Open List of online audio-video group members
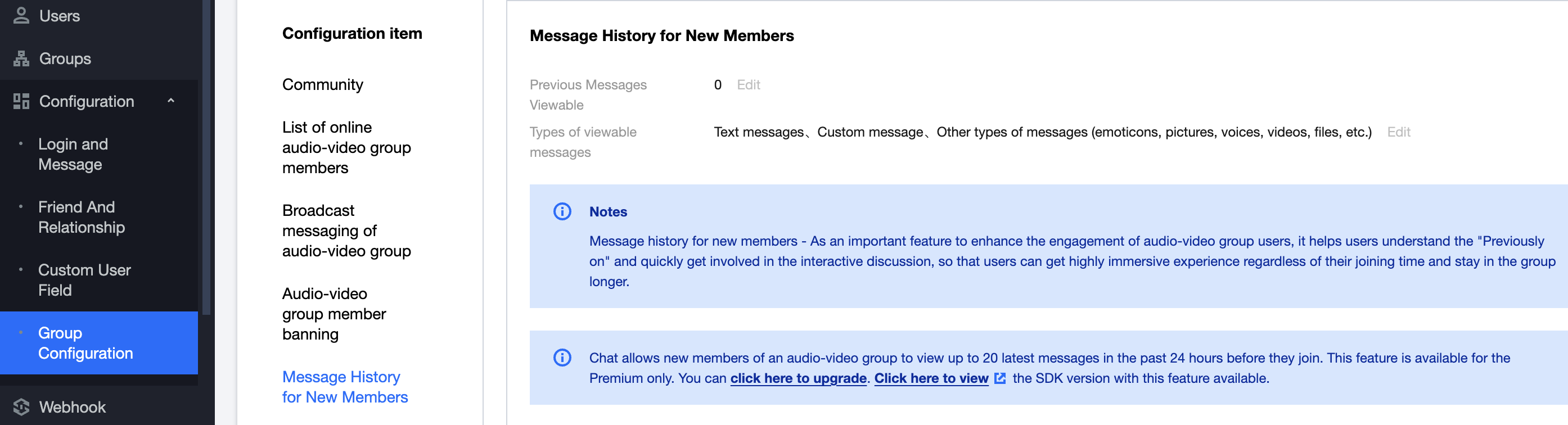This screenshot has width=1568, height=425. click(346, 147)
